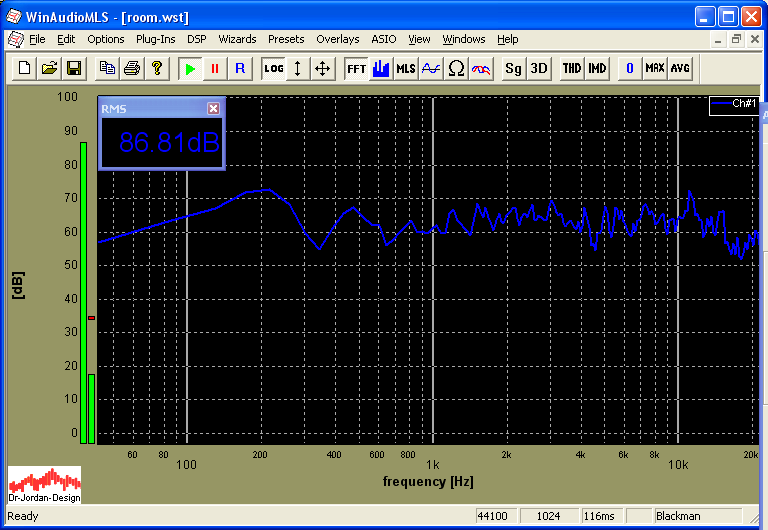The height and width of the screenshot is (530, 768).
Task: Pause measurement with the red pause button
Action: point(214,69)
